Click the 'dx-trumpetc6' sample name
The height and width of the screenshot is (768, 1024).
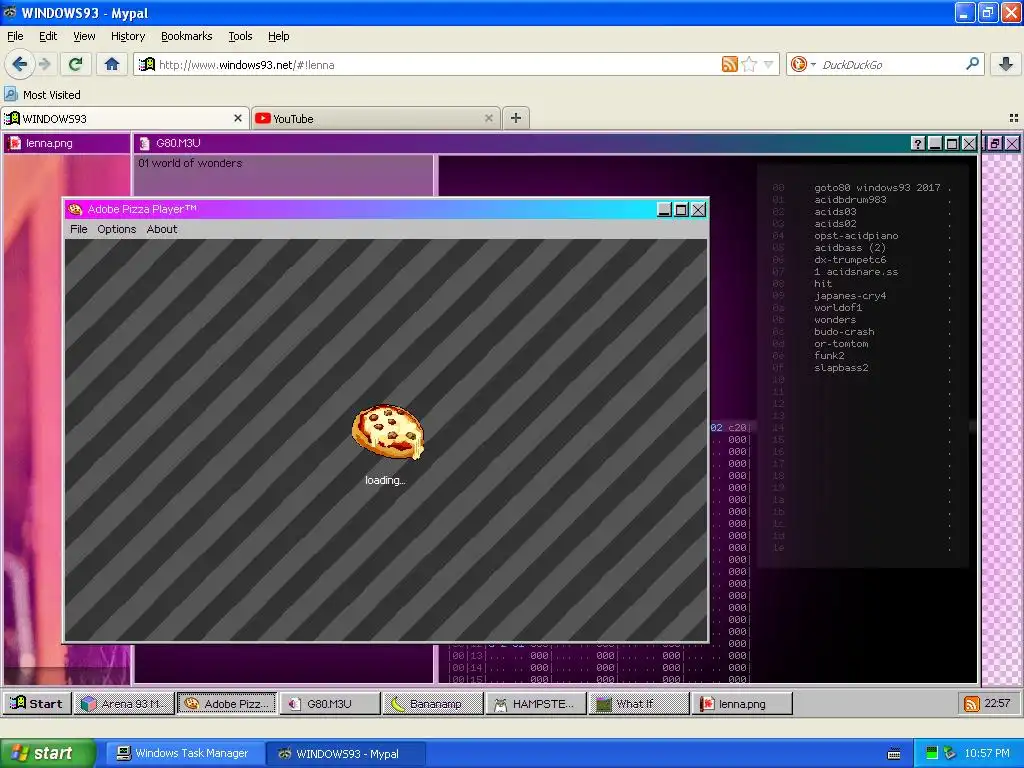click(850, 259)
